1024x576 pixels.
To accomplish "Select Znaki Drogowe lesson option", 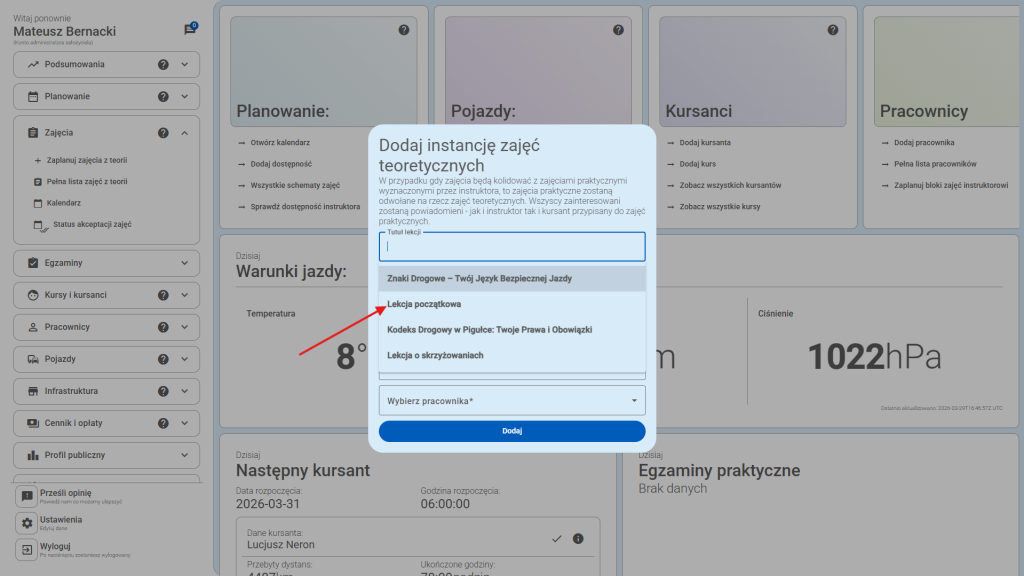I will pos(479,278).
